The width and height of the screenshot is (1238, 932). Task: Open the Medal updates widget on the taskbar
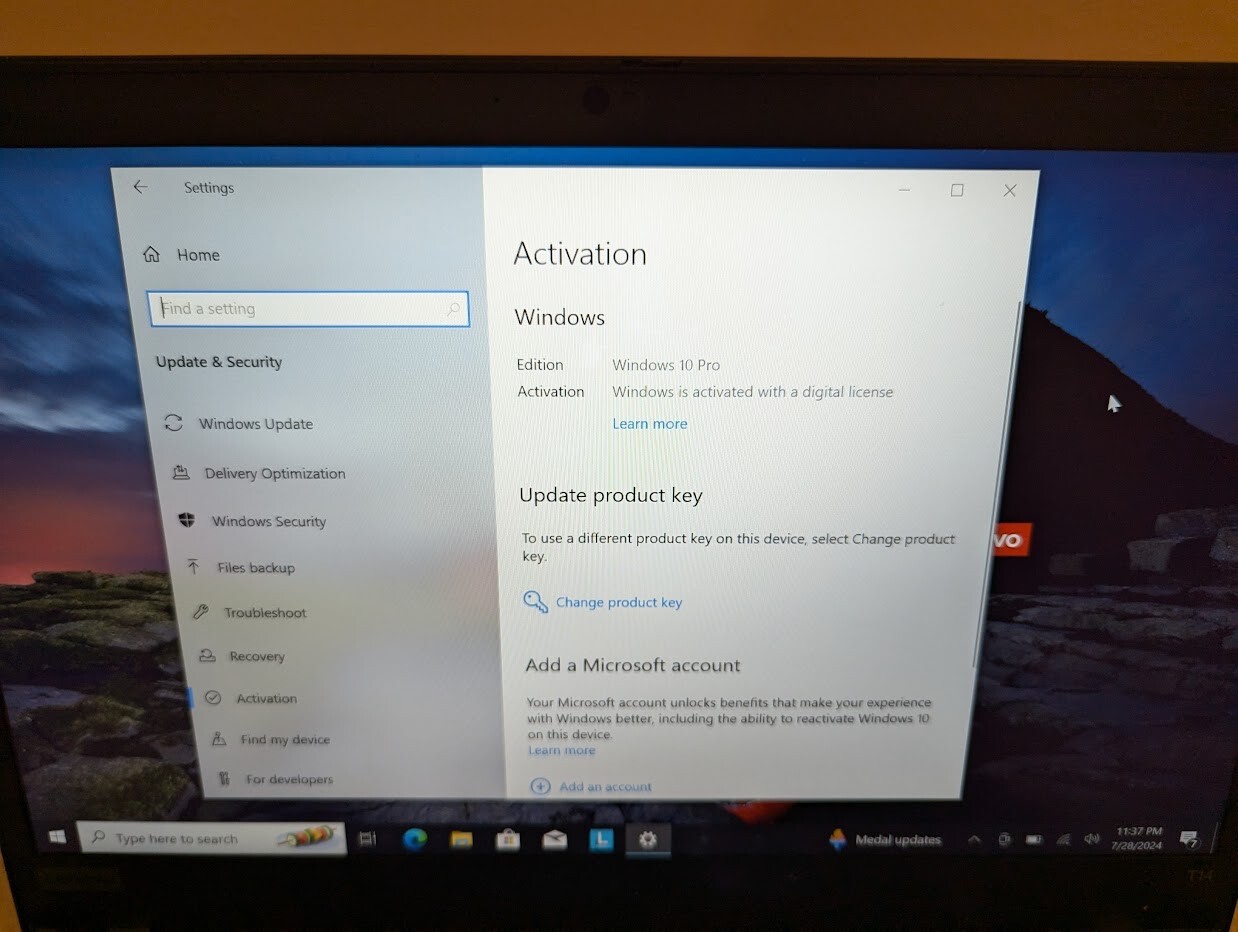885,839
